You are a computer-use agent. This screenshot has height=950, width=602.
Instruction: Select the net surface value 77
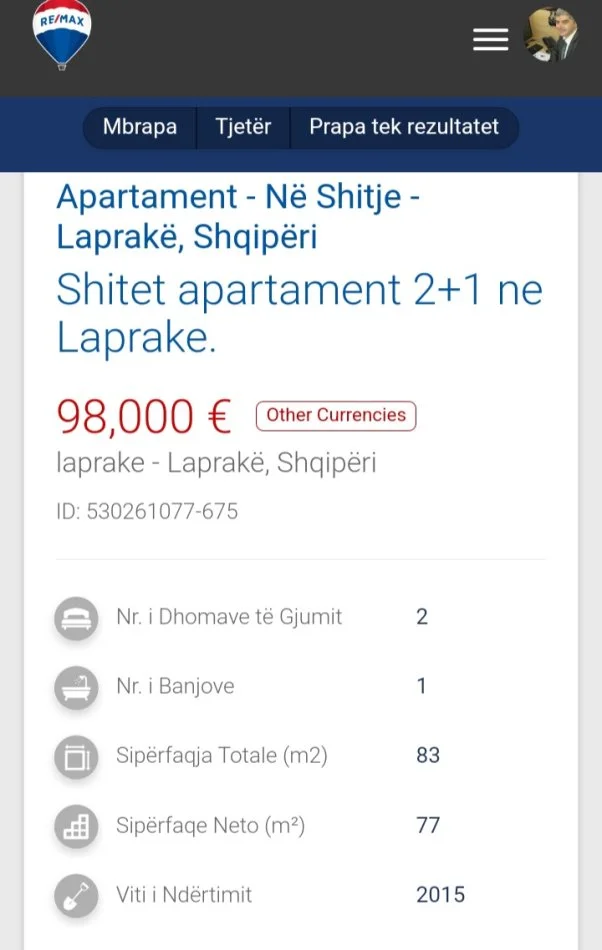coord(427,826)
